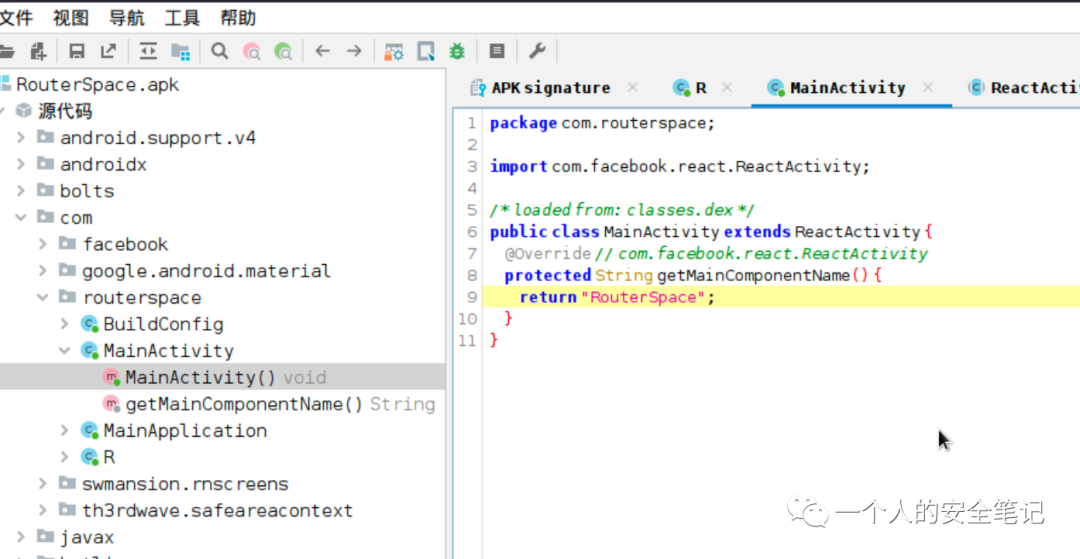Select the BuildConfig class
This screenshot has width=1080, height=559.
(163, 324)
